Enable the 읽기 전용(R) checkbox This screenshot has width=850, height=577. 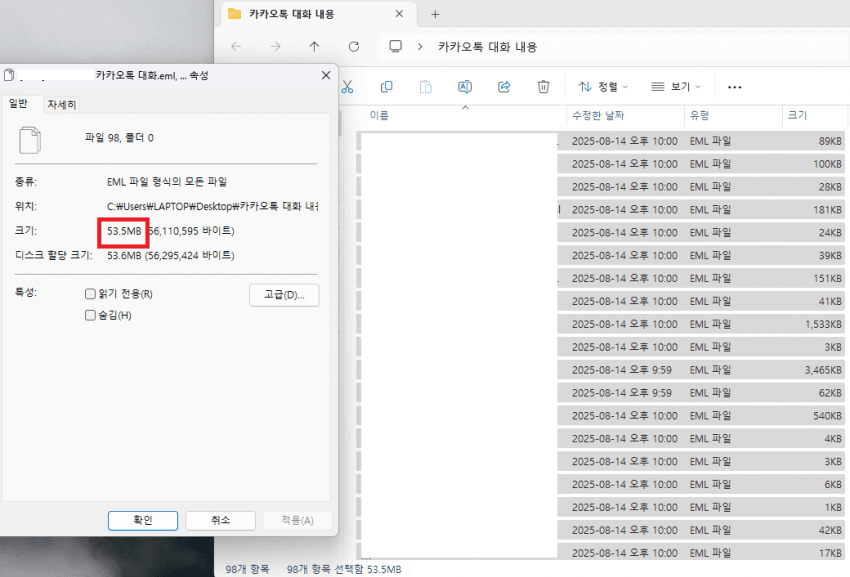(92, 294)
